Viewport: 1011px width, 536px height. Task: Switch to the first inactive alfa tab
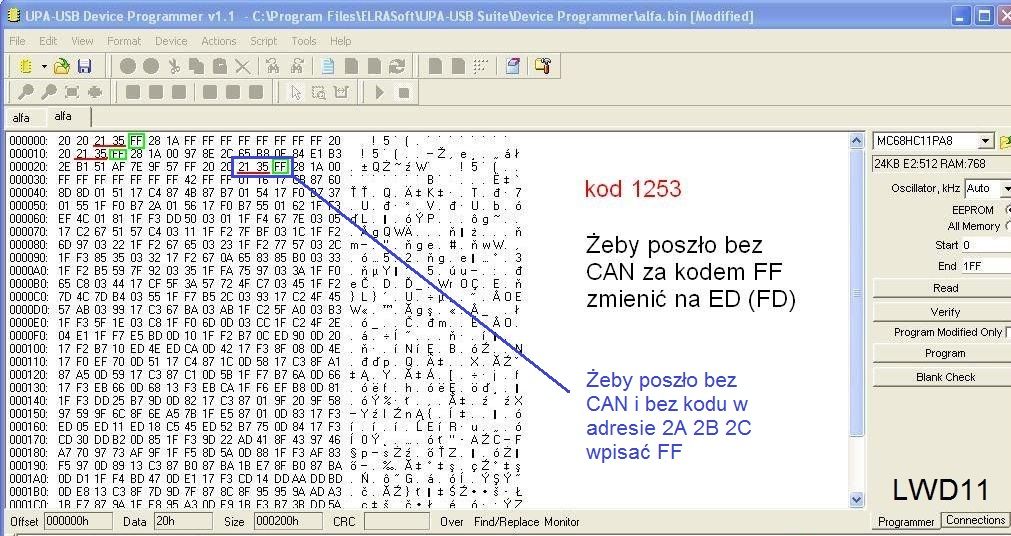coord(21,118)
